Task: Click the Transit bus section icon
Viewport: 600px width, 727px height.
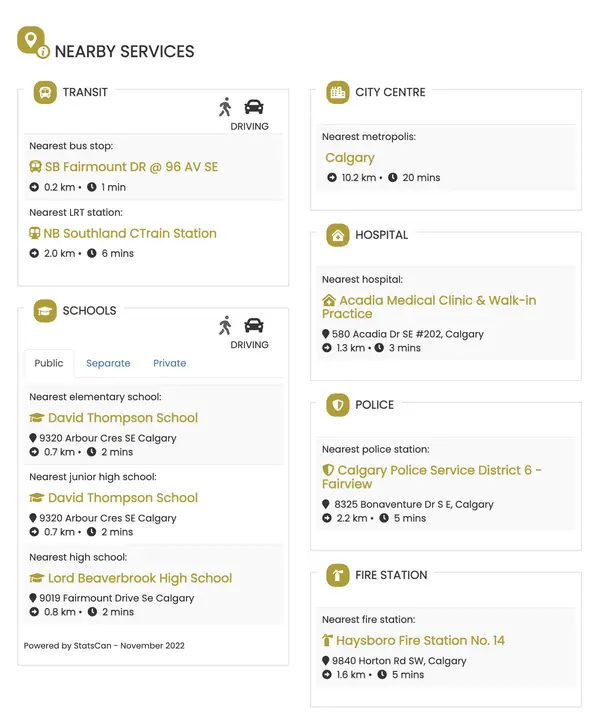Action: [x=45, y=92]
